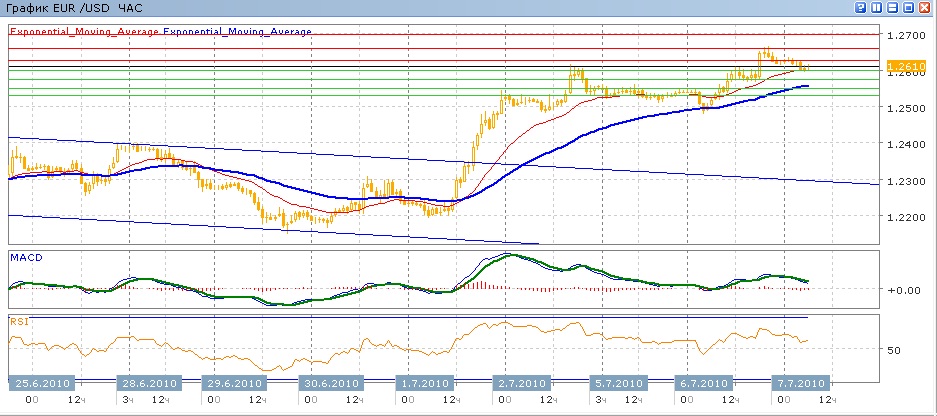This screenshot has height=416, width=937.
Task: Click the RSI indicator label
Action: pos(19,322)
